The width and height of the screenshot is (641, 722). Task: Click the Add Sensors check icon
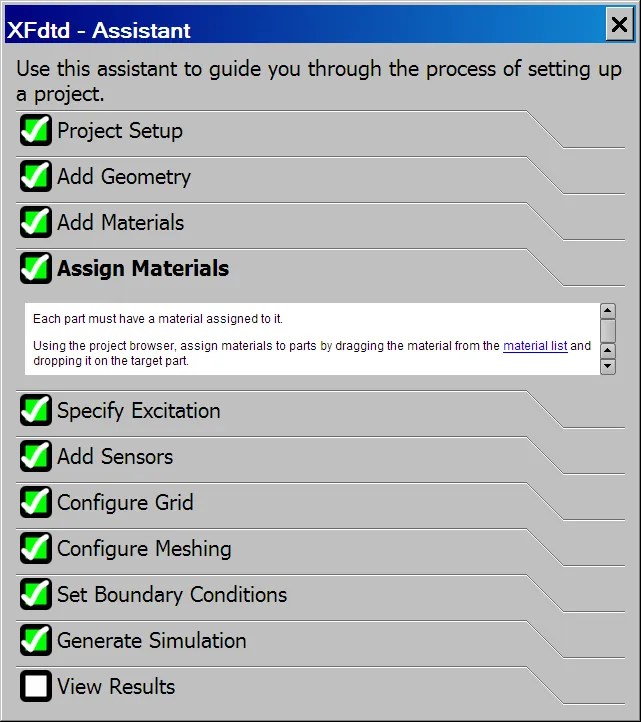(x=36, y=456)
